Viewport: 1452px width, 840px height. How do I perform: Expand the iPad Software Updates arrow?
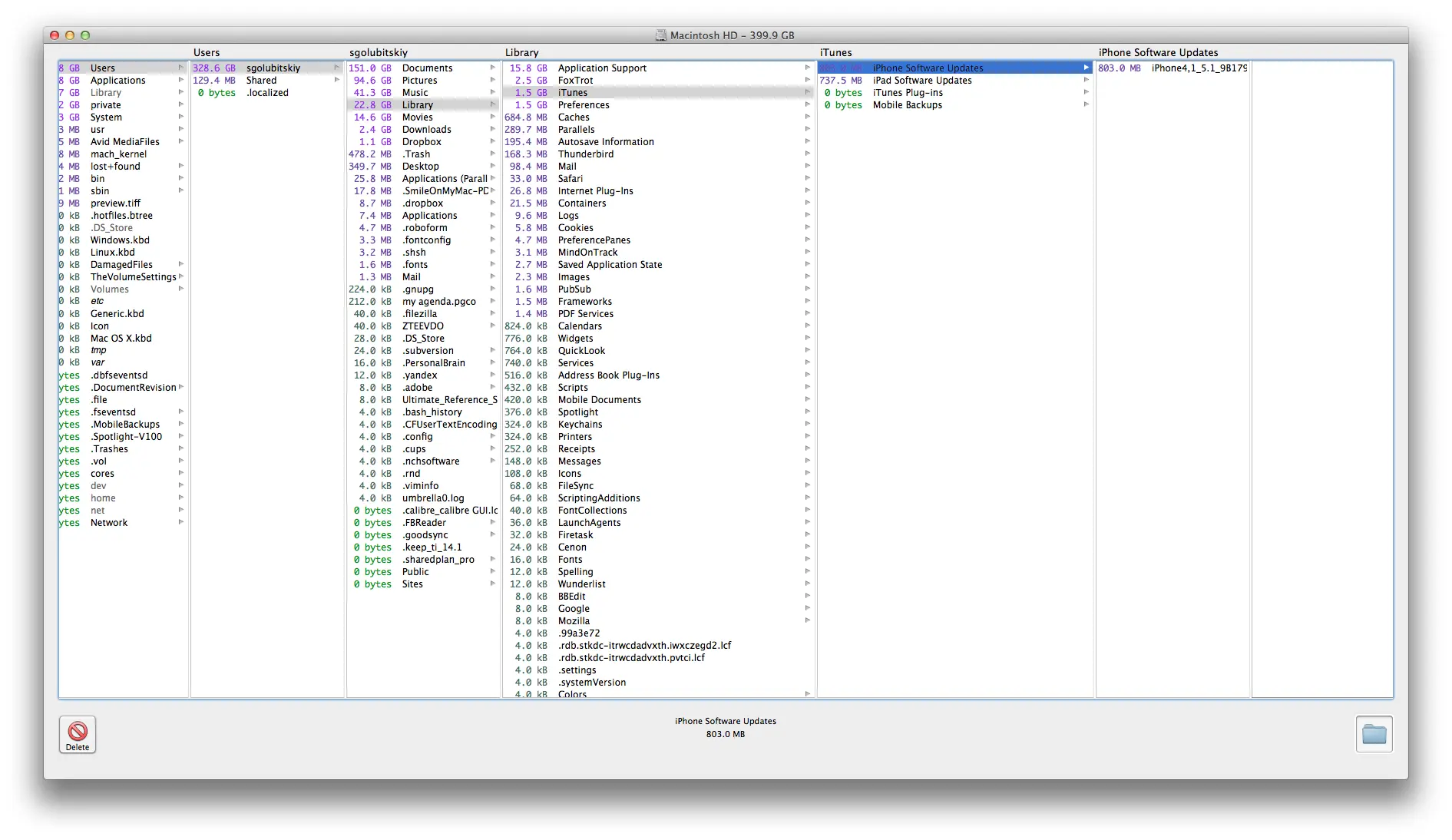1087,80
